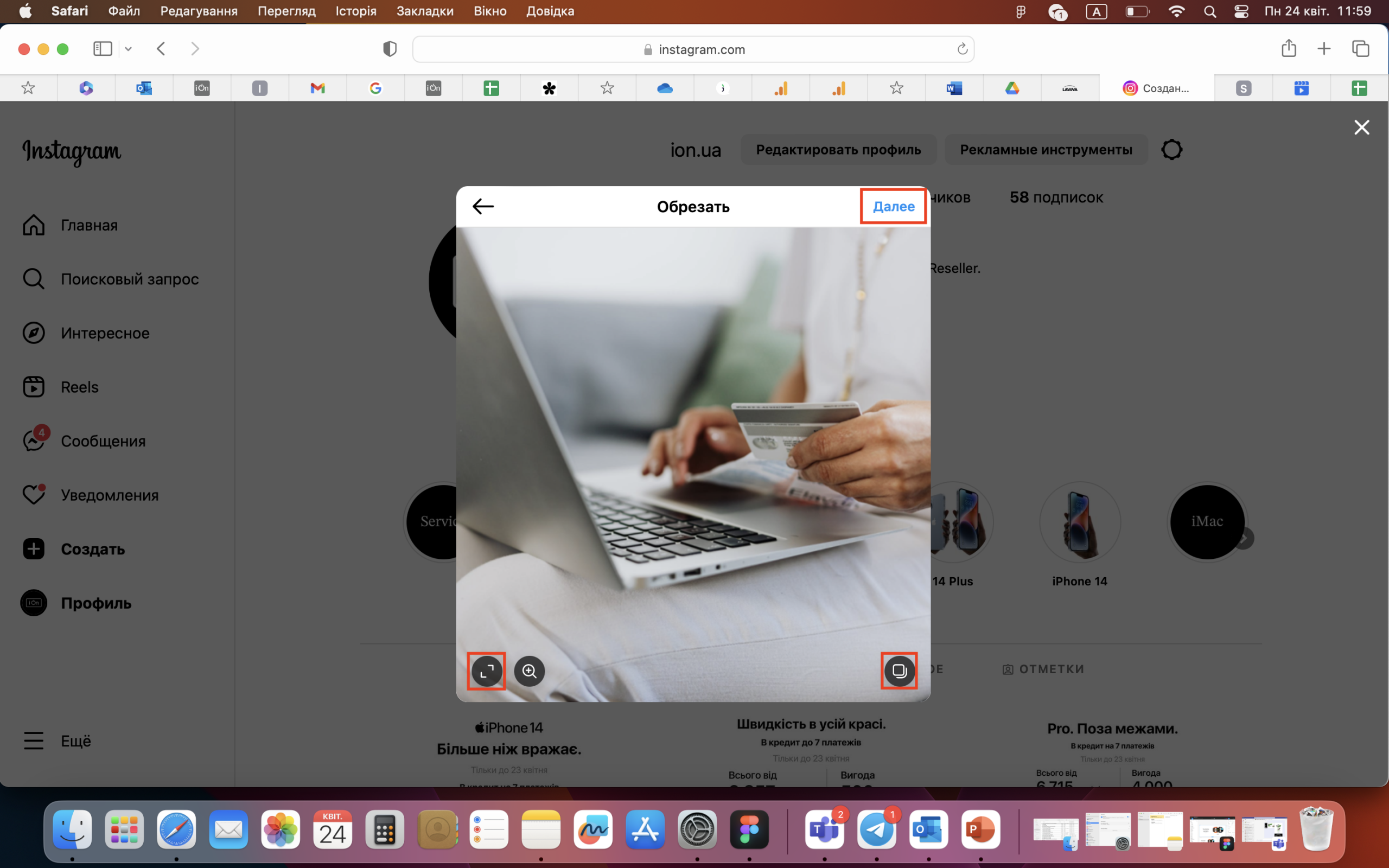Screen dimensions: 1389x868
Task: Select the active Создан... Instagram tab
Action: tap(1157, 88)
